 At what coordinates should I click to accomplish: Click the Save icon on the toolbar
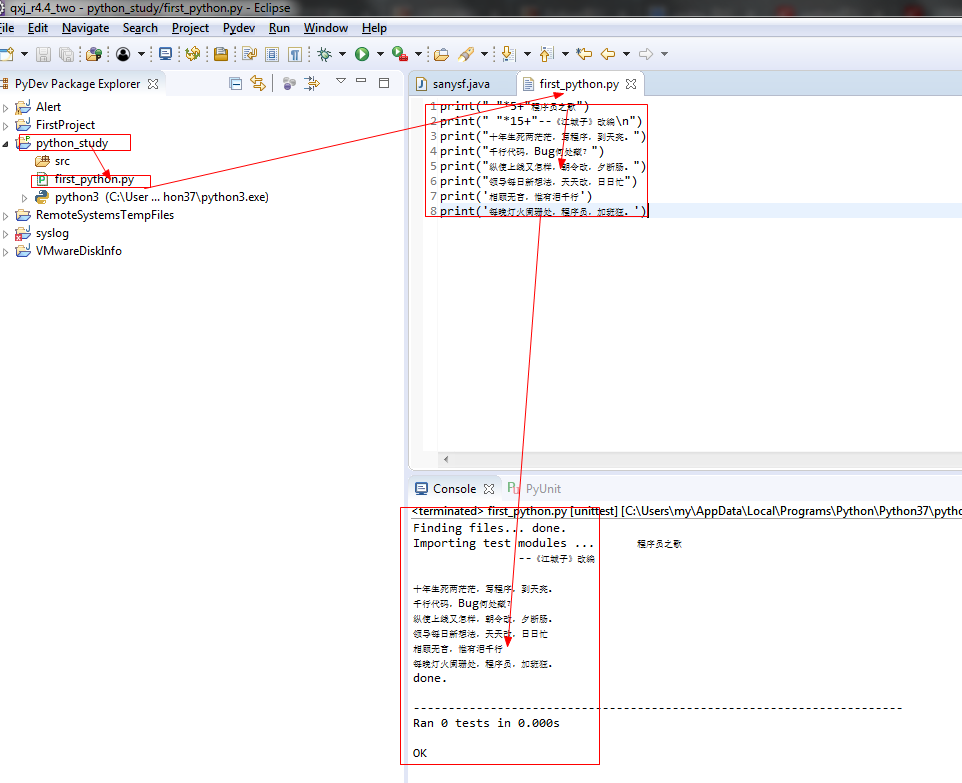(x=41, y=54)
